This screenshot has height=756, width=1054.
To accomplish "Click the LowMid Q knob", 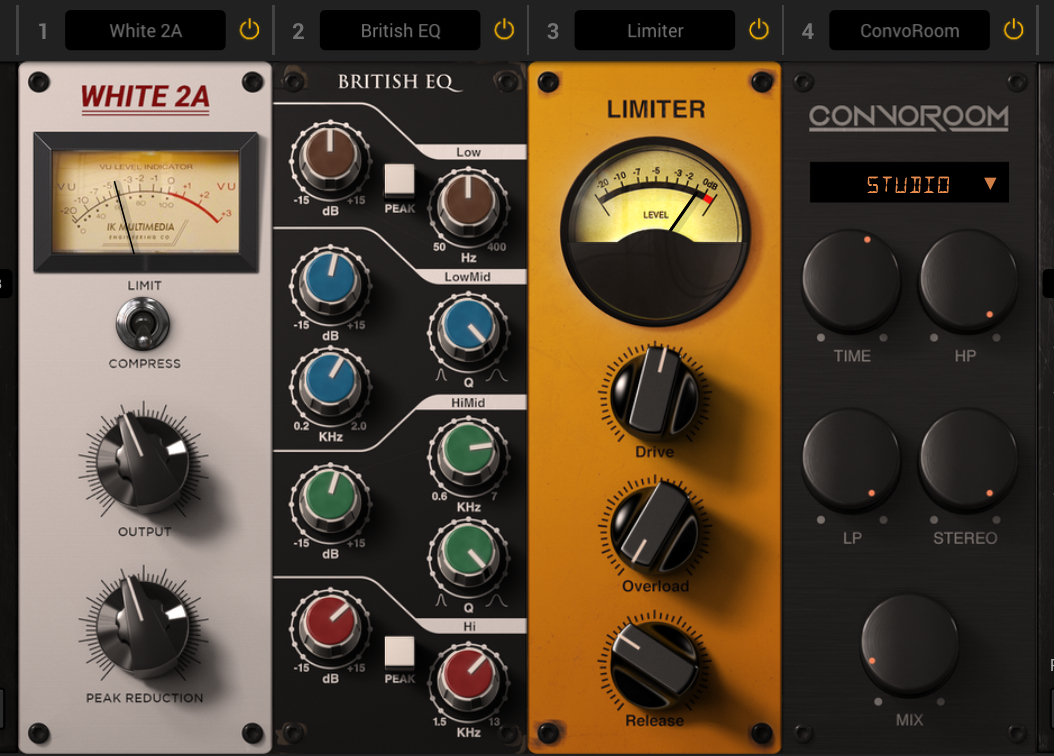I will click(469, 331).
